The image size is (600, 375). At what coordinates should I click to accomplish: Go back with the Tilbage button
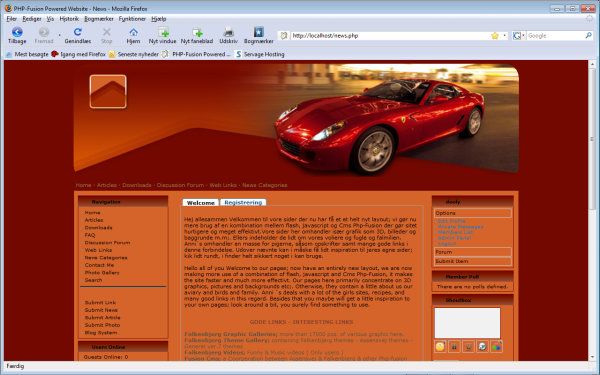pos(17,35)
